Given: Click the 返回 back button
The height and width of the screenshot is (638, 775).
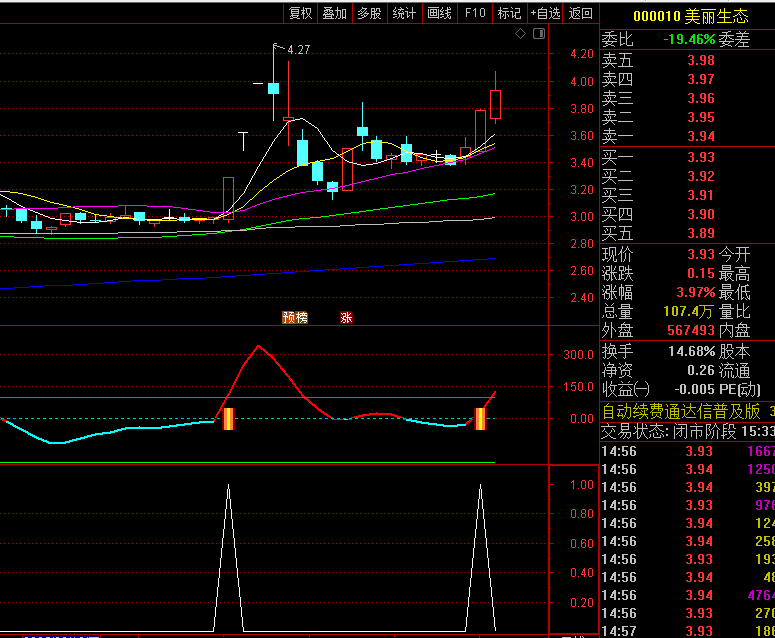Looking at the screenshot, I should [x=580, y=13].
